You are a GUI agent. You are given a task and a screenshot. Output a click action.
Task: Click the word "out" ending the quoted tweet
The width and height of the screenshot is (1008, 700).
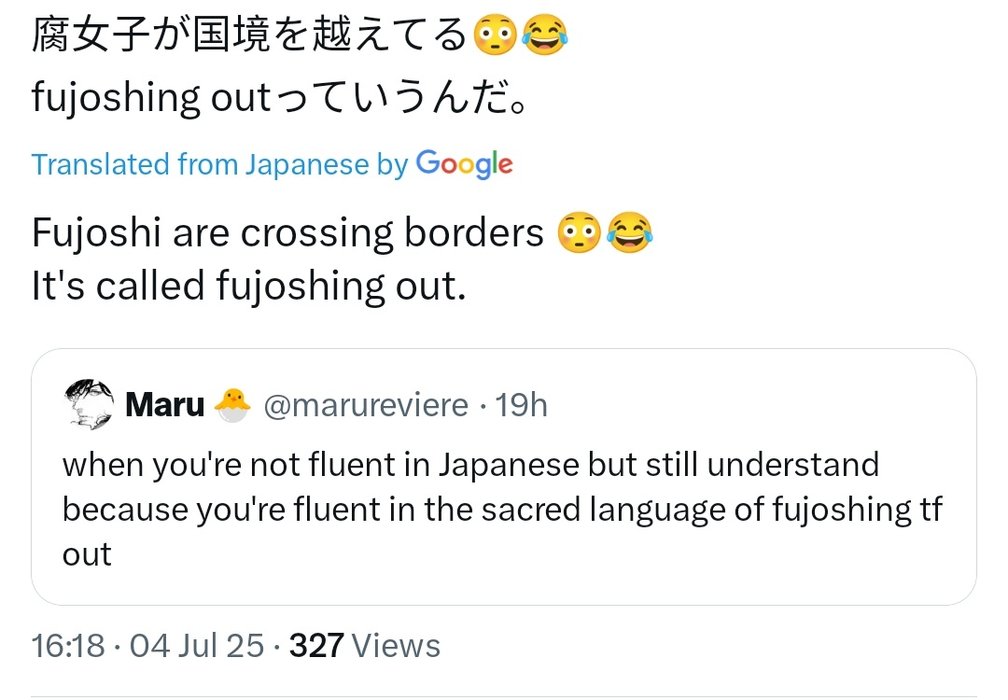[x=87, y=555]
